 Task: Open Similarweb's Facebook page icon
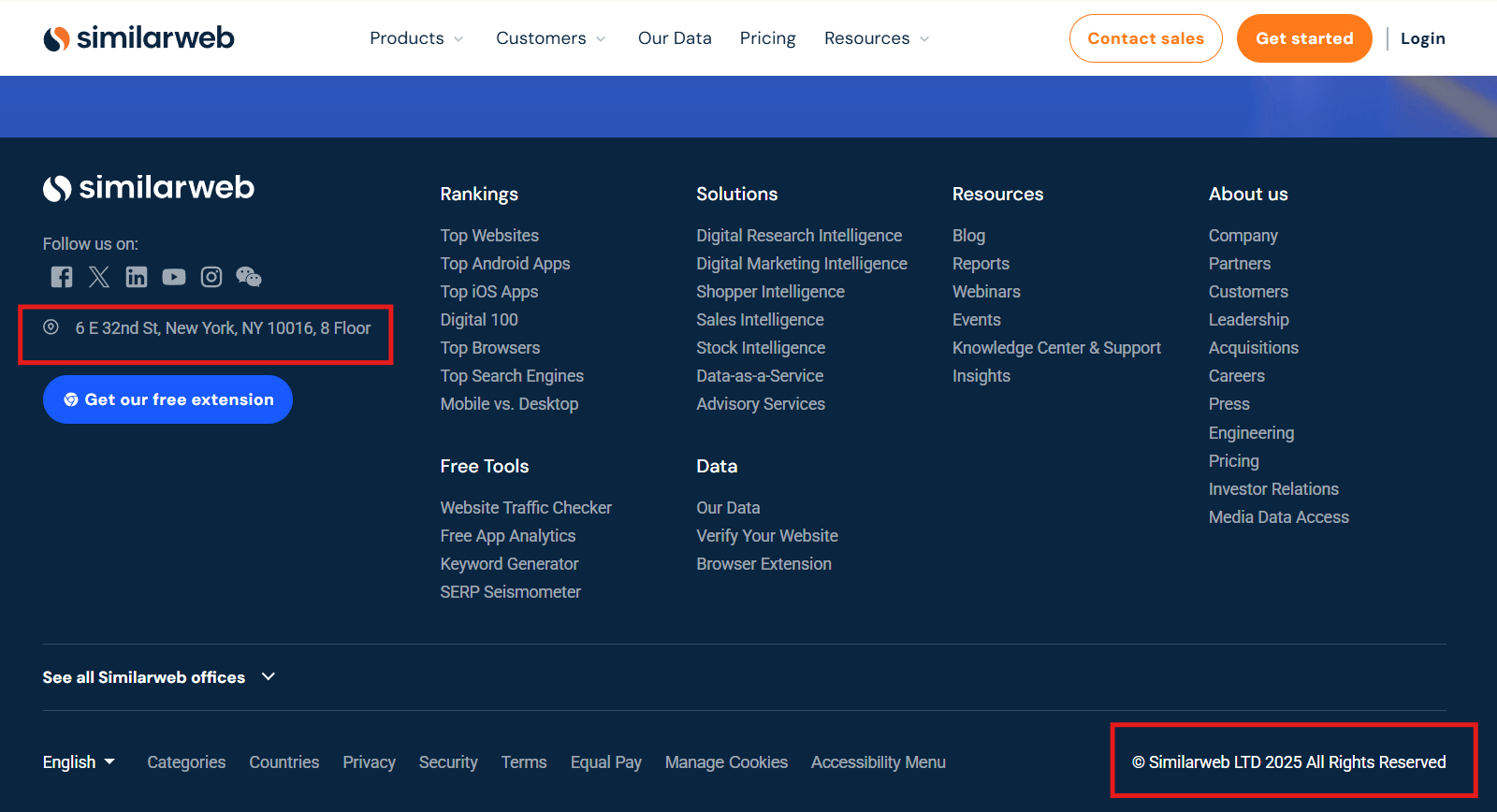point(62,277)
